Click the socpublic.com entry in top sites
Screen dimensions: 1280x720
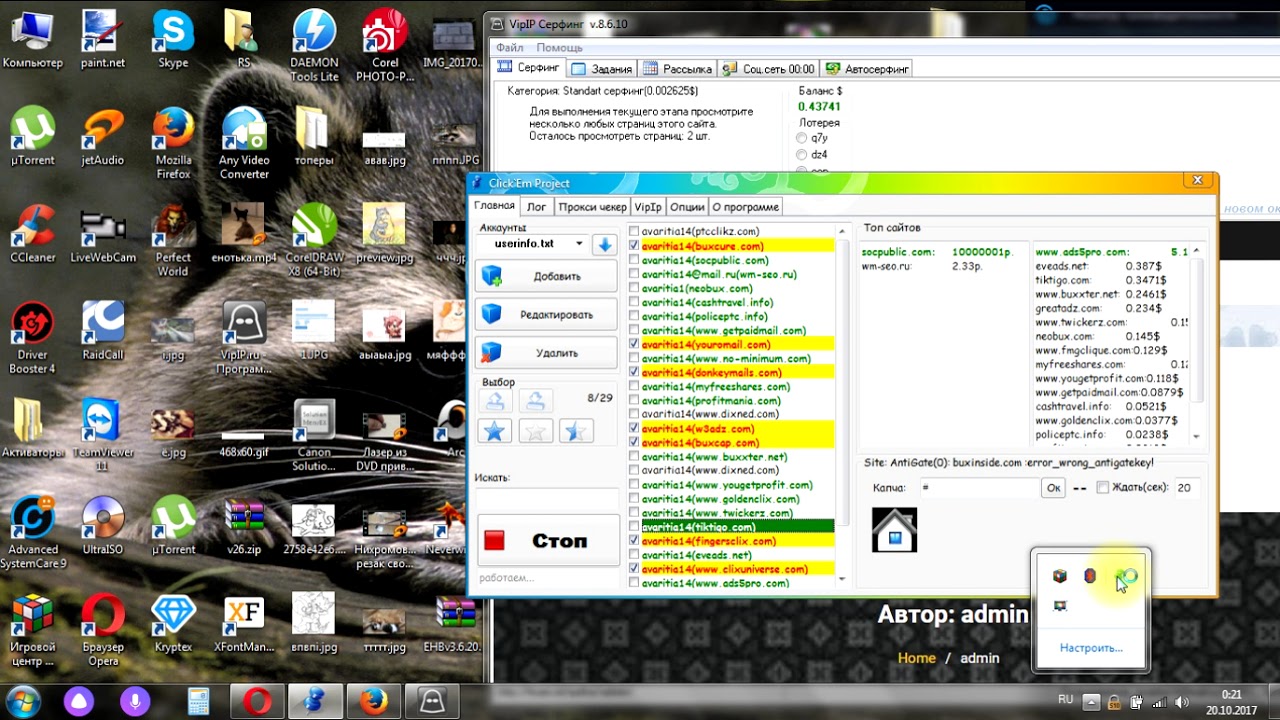pyautogui.click(x=897, y=252)
